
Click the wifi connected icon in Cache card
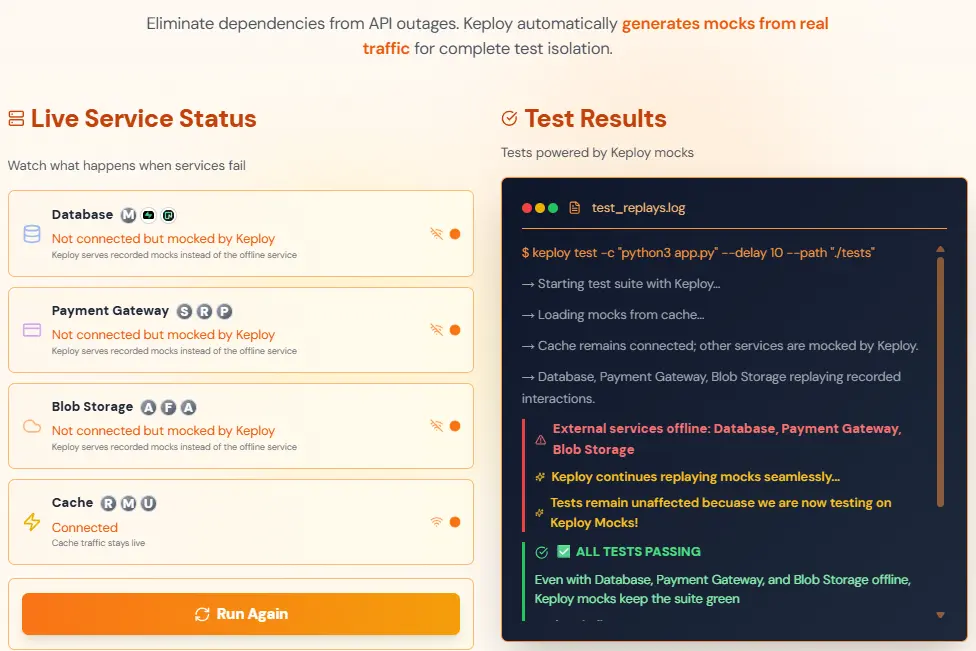436,522
